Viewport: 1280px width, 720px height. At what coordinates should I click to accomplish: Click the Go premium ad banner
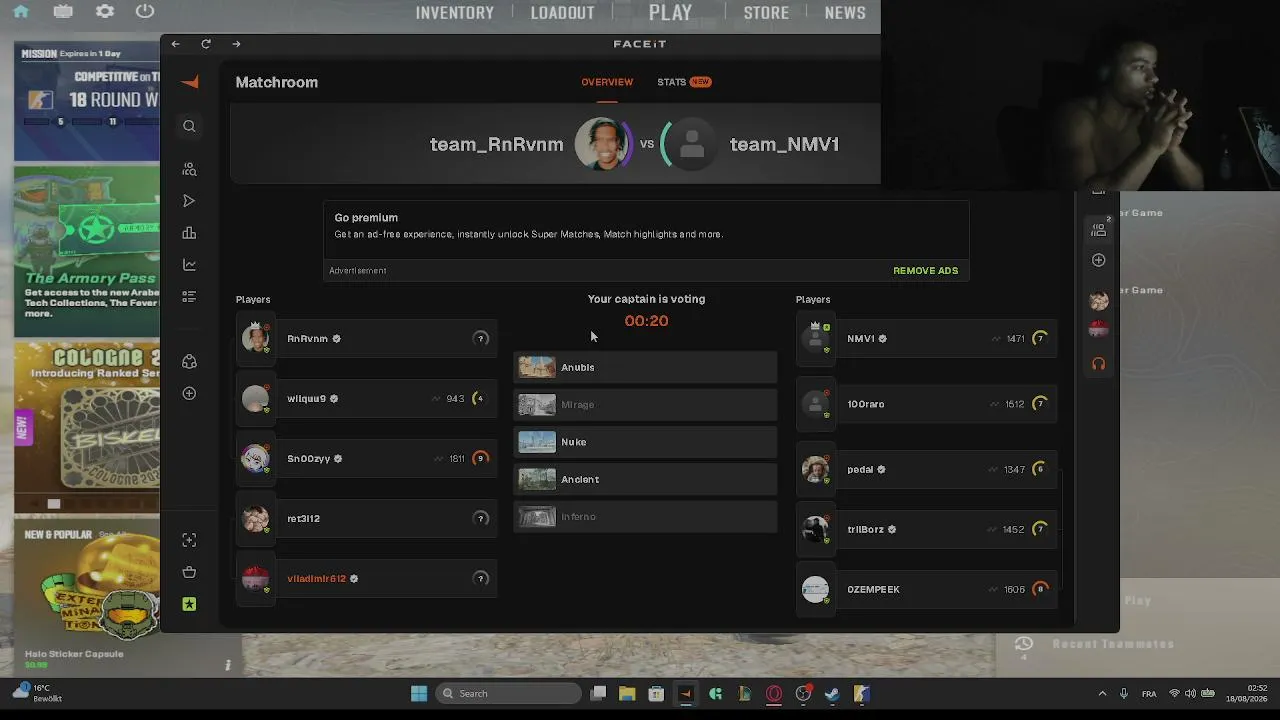(646, 240)
